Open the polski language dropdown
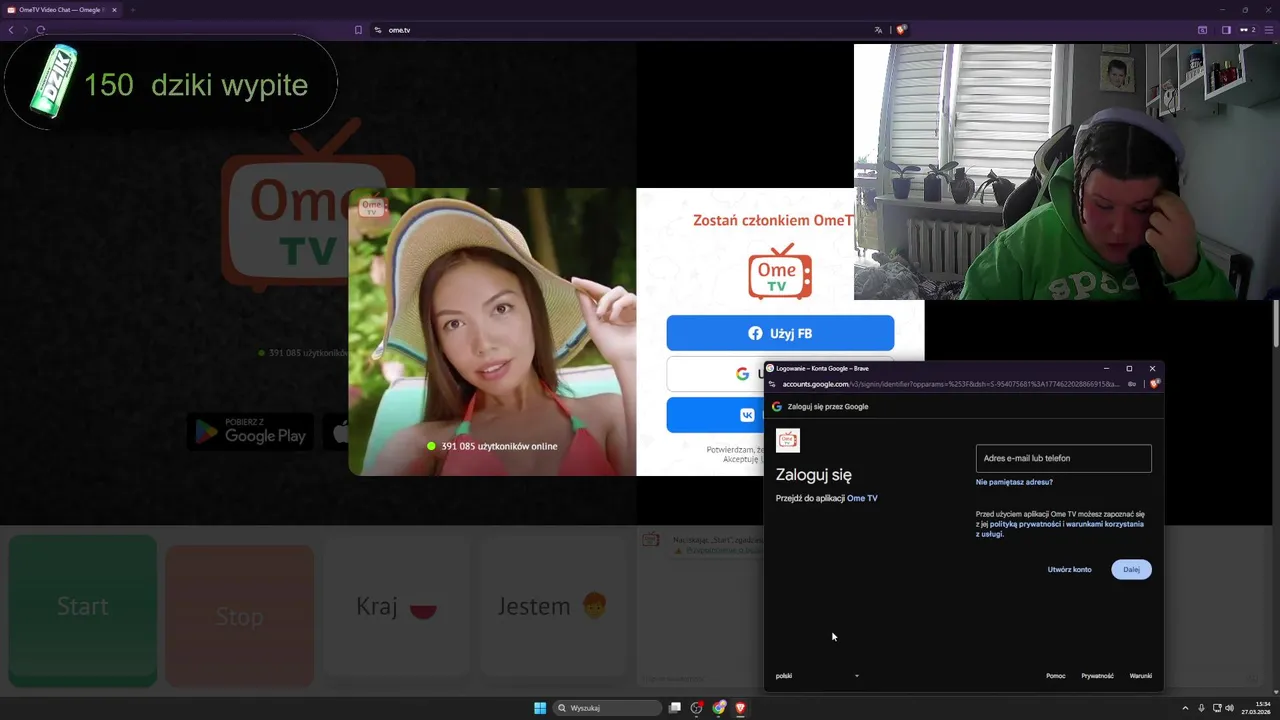Screen dimensions: 1280x720 [818, 676]
